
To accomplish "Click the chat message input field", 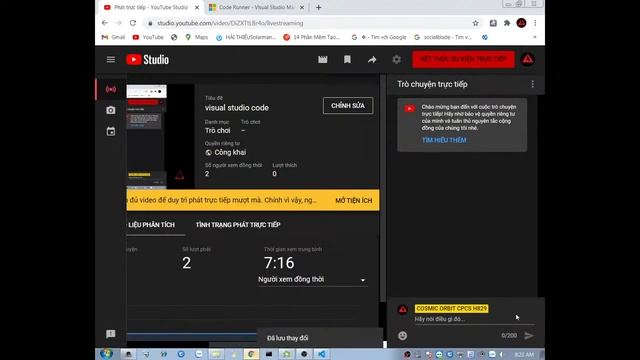I will [473, 319].
